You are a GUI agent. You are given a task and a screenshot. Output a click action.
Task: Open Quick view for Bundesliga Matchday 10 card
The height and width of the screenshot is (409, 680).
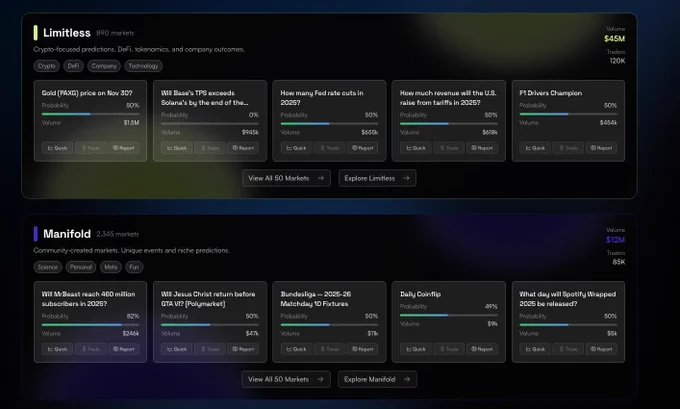[296, 349]
